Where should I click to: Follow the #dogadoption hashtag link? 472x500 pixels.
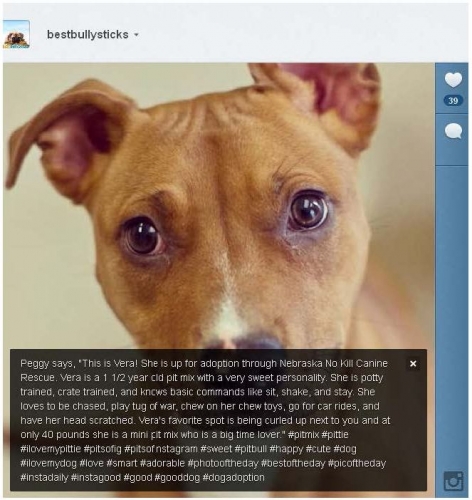pyautogui.click(x=233, y=477)
